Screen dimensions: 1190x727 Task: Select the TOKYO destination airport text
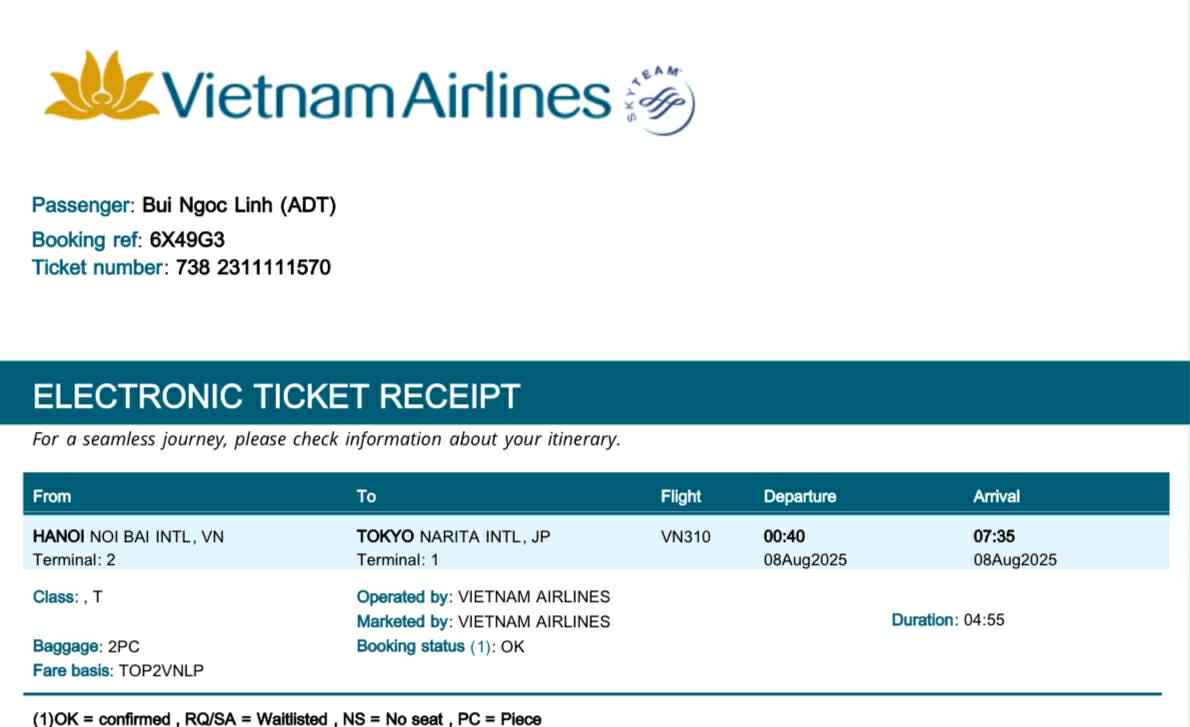pyautogui.click(x=453, y=537)
